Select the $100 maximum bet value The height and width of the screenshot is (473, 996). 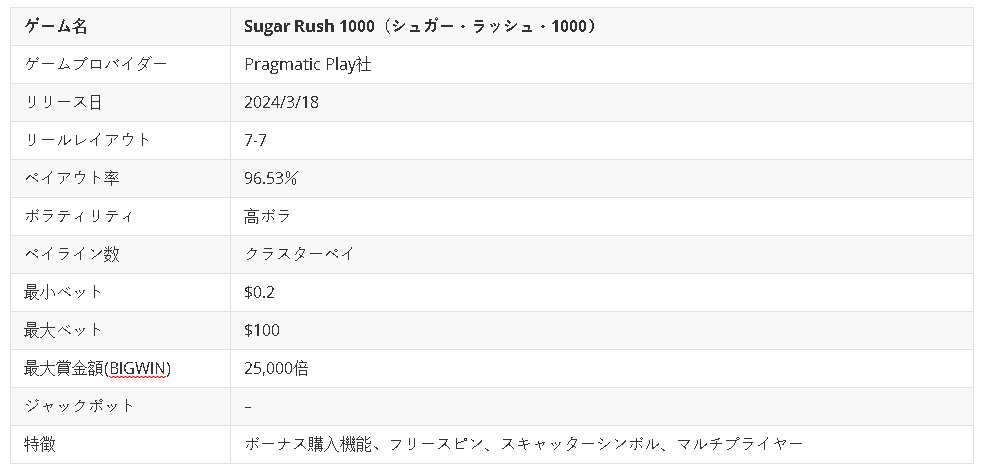pyautogui.click(x=262, y=331)
